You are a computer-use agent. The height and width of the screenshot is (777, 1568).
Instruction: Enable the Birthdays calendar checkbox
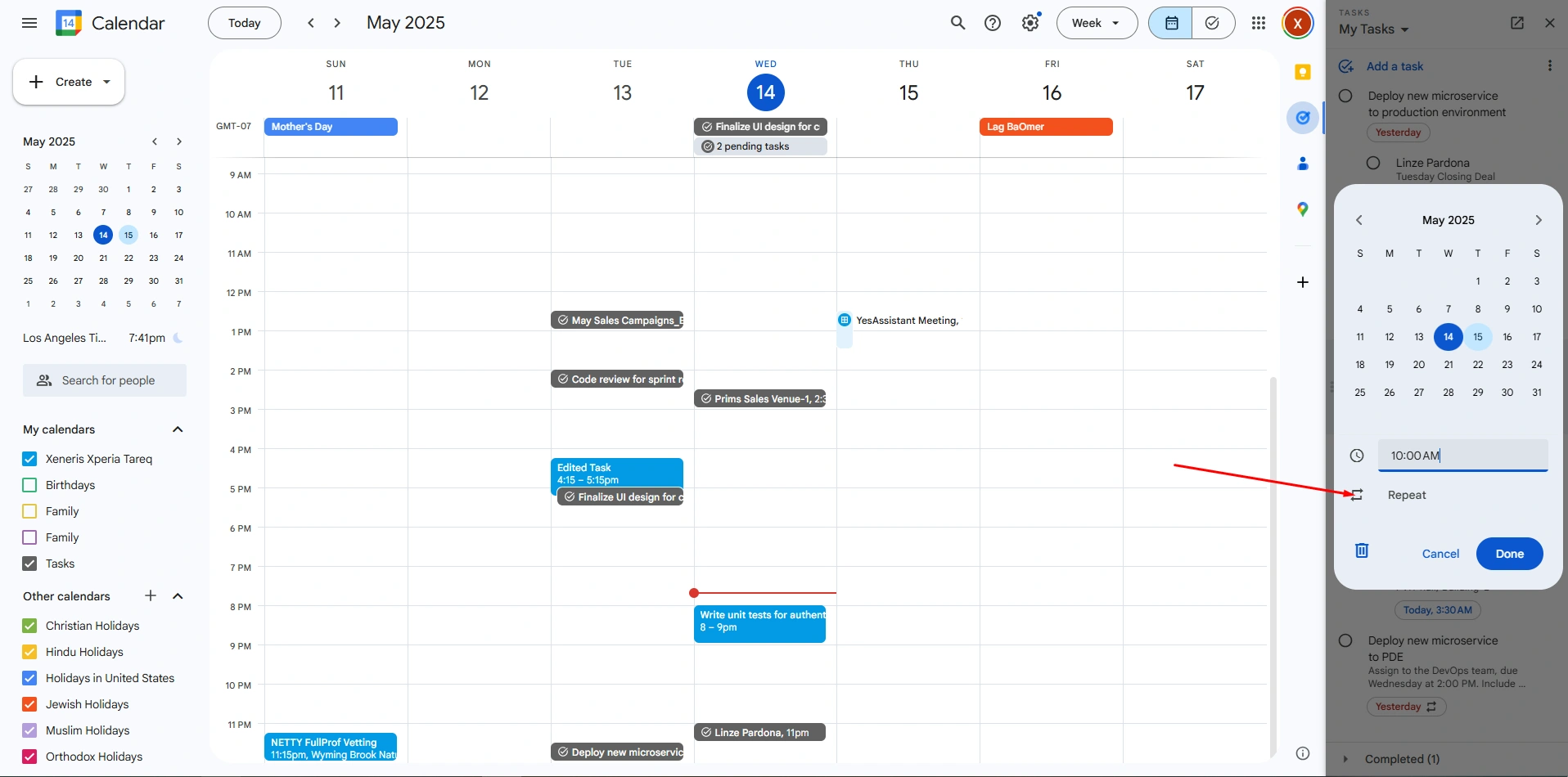point(29,485)
